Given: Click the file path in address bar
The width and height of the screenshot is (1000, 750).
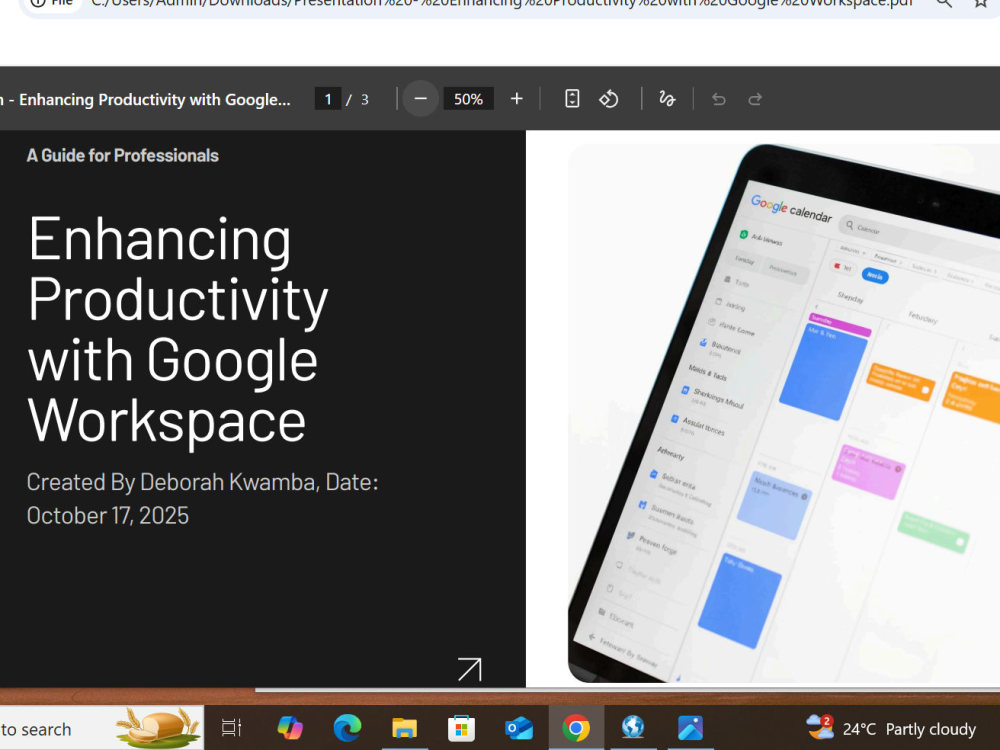Looking at the screenshot, I should coord(502,3).
